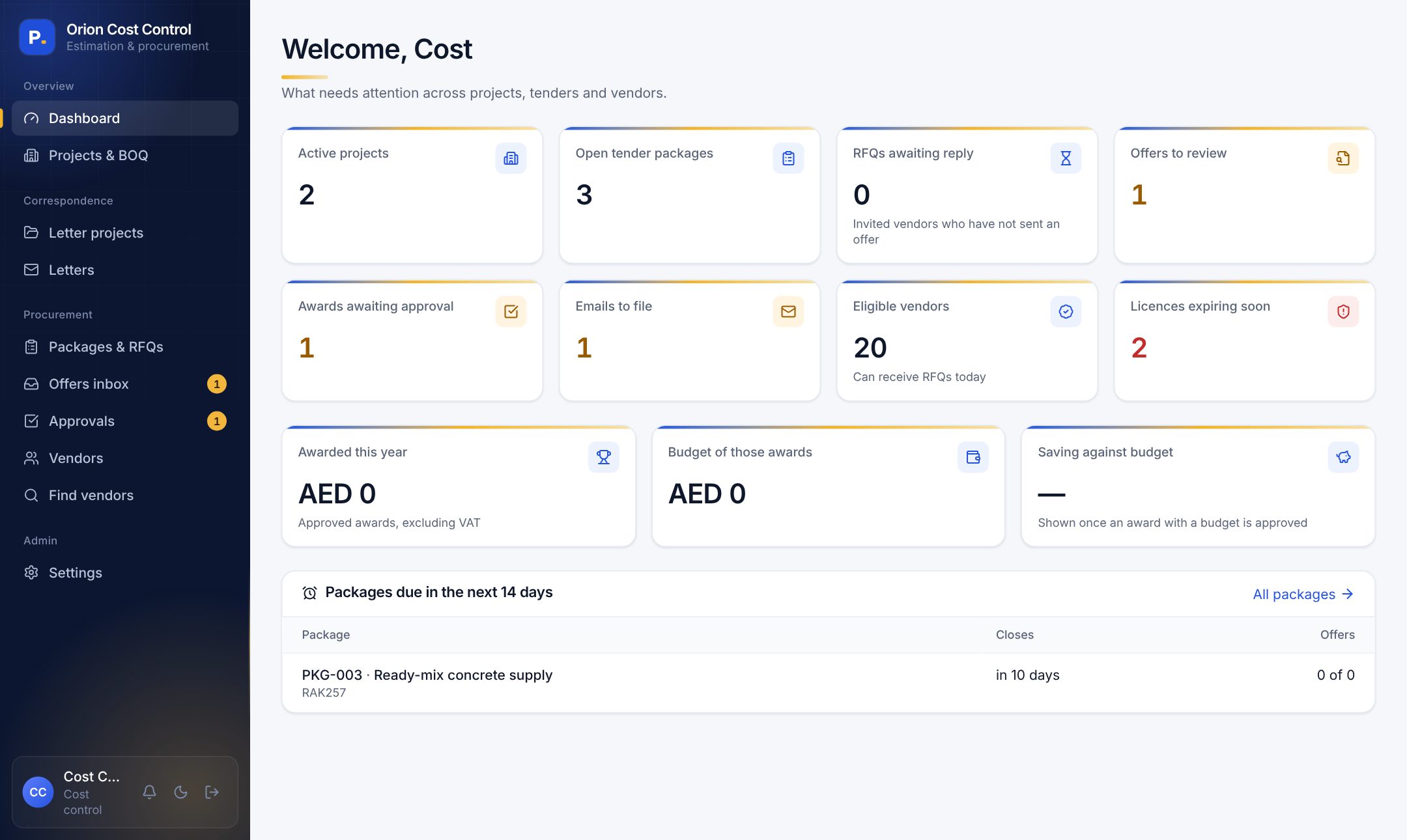Click the CC user avatar
The width and height of the screenshot is (1407, 840).
pyautogui.click(x=38, y=792)
